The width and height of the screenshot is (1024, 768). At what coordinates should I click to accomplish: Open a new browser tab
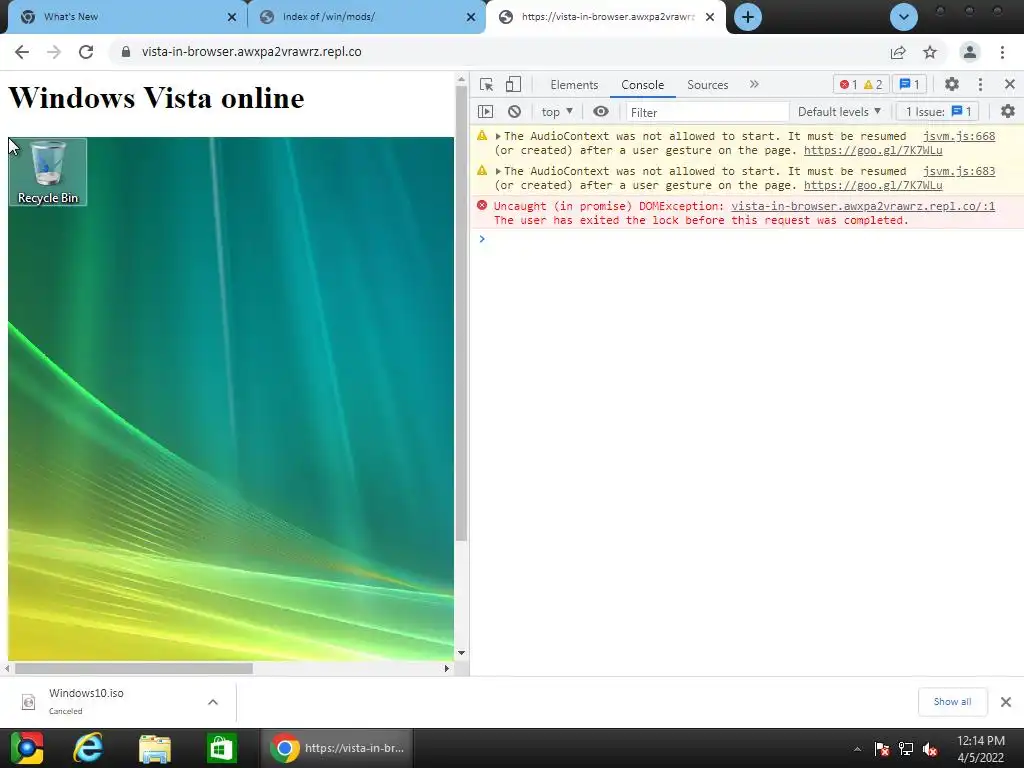748,17
